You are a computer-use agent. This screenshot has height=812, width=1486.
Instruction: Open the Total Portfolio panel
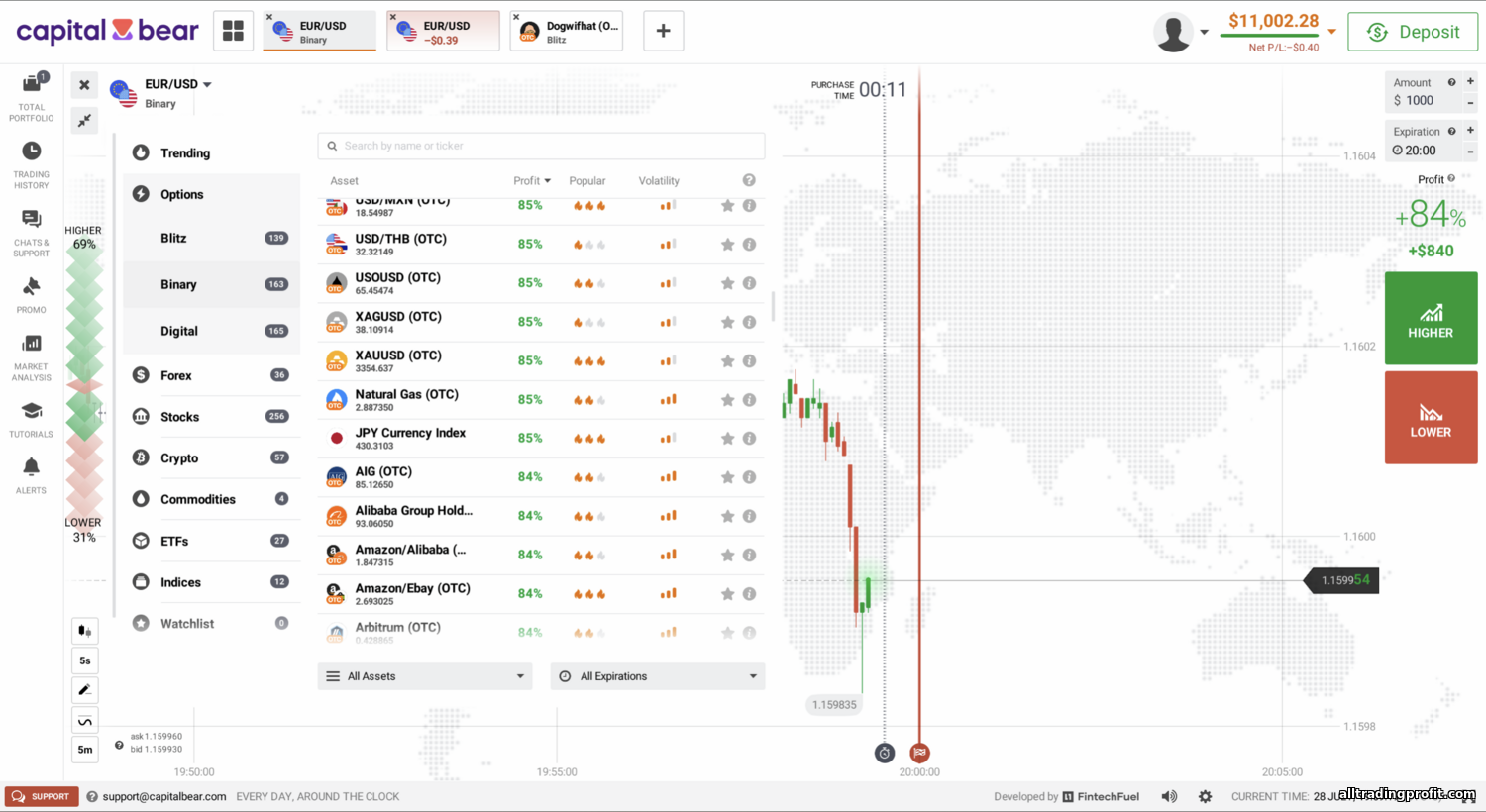coord(32,96)
